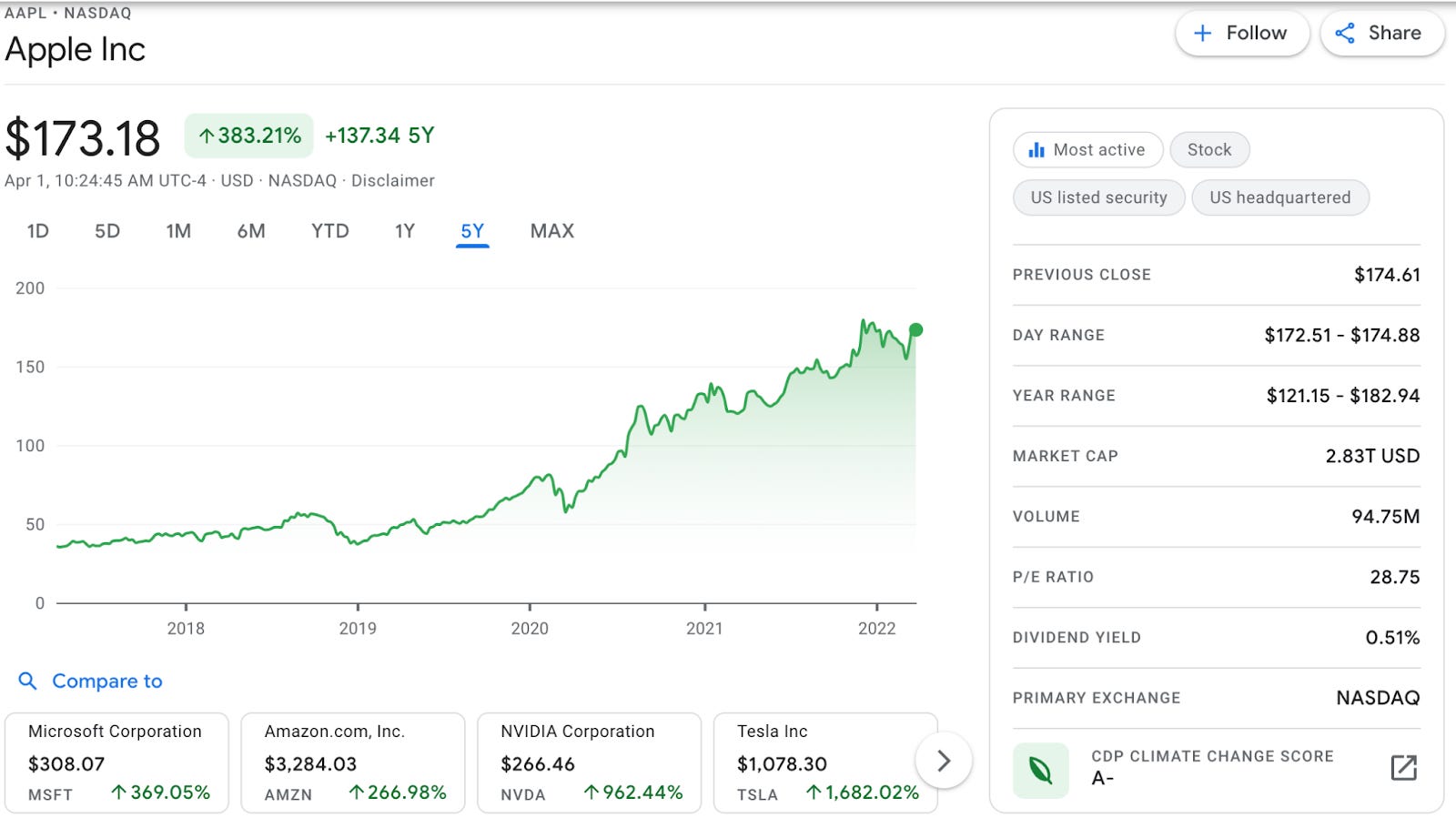Click the CDP Climate Change Score label

click(1212, 756)
